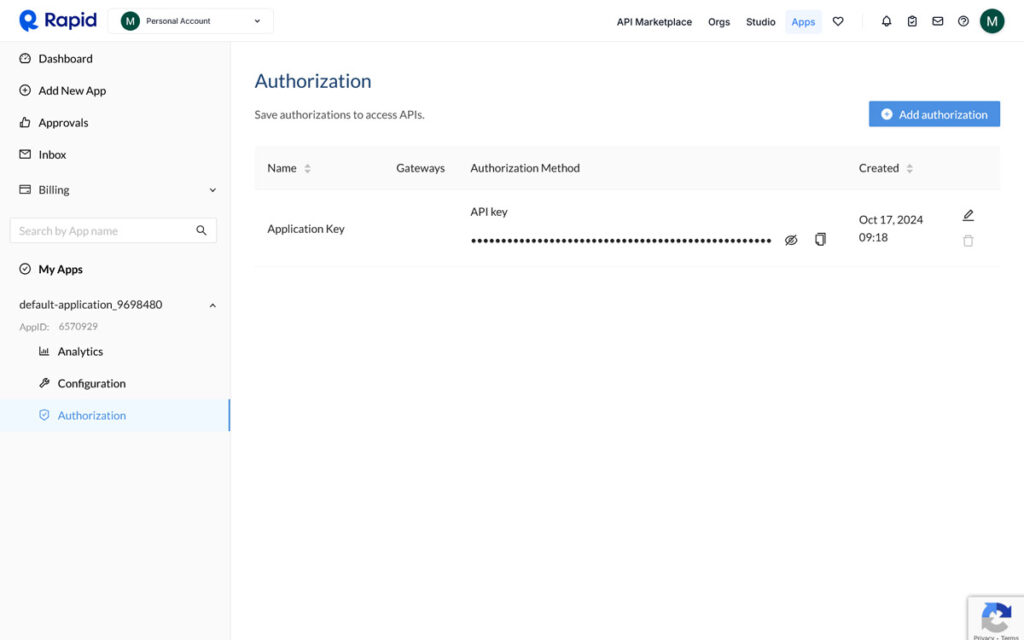Copy the API key to clipboard
Screen dimensions: 1024x640
pyautogui.click(x=820, y=240)
